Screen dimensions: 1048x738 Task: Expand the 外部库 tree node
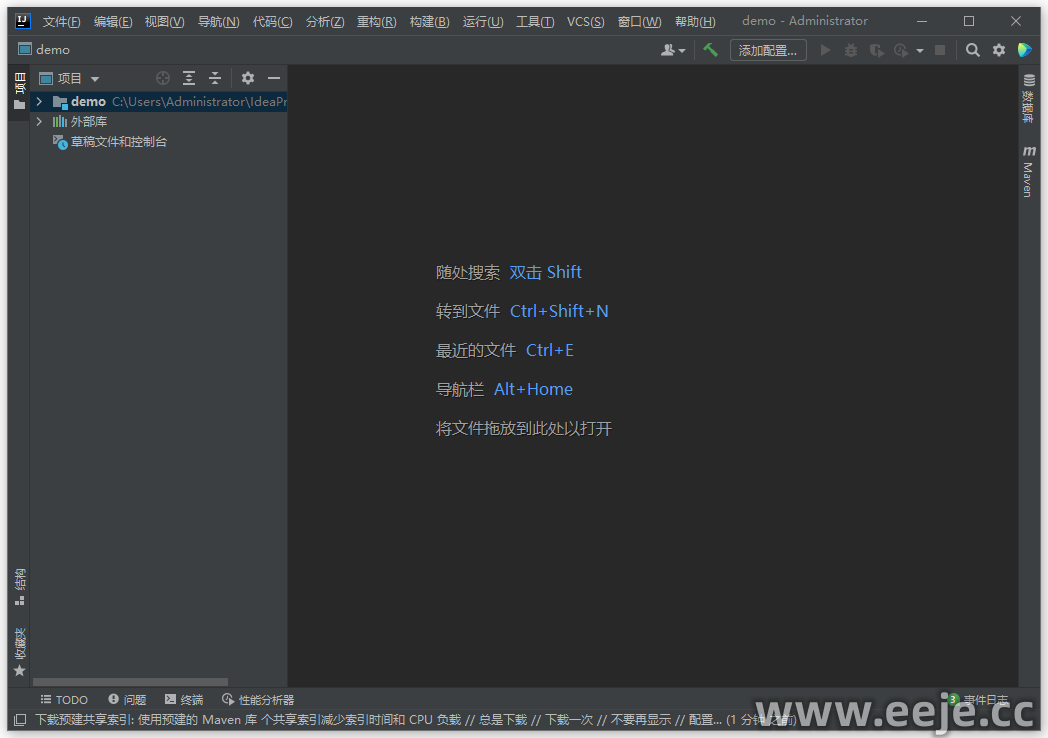pos(39,122)
